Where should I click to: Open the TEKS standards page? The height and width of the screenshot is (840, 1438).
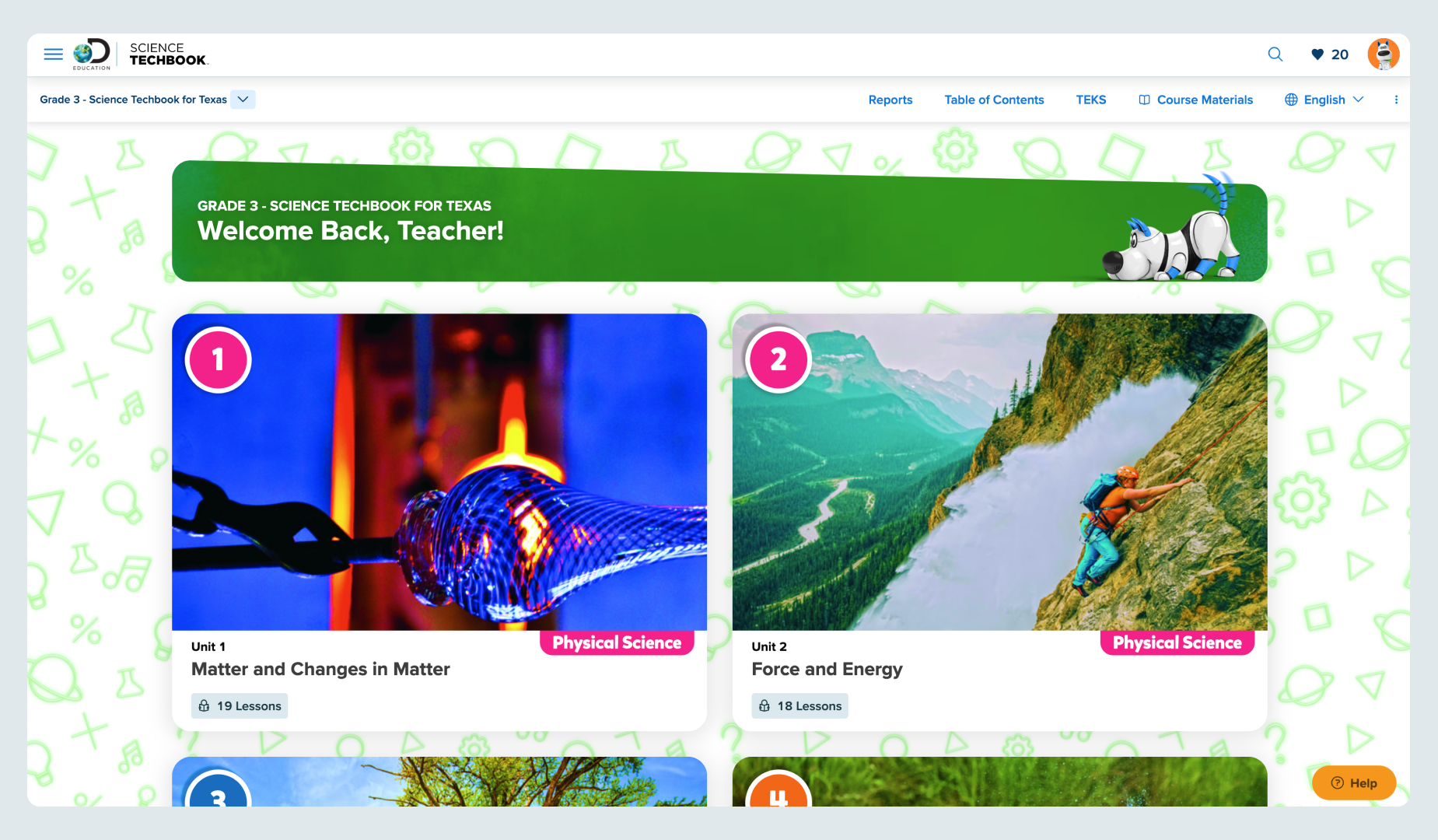point(1091,100)
